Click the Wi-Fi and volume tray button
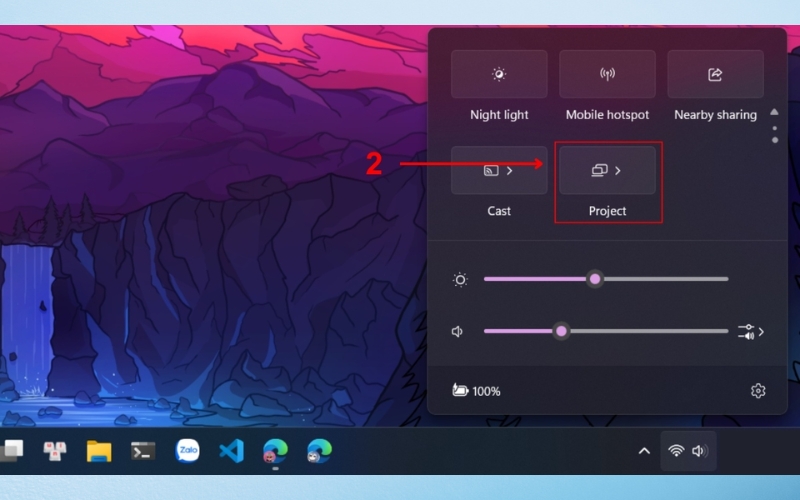800x500 pixels. [x=688, y=452]
